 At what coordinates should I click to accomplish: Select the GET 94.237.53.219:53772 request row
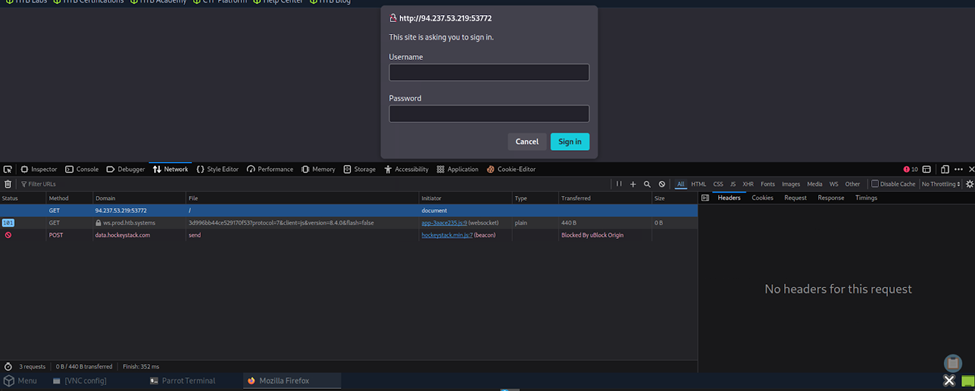tap(348, 210)
